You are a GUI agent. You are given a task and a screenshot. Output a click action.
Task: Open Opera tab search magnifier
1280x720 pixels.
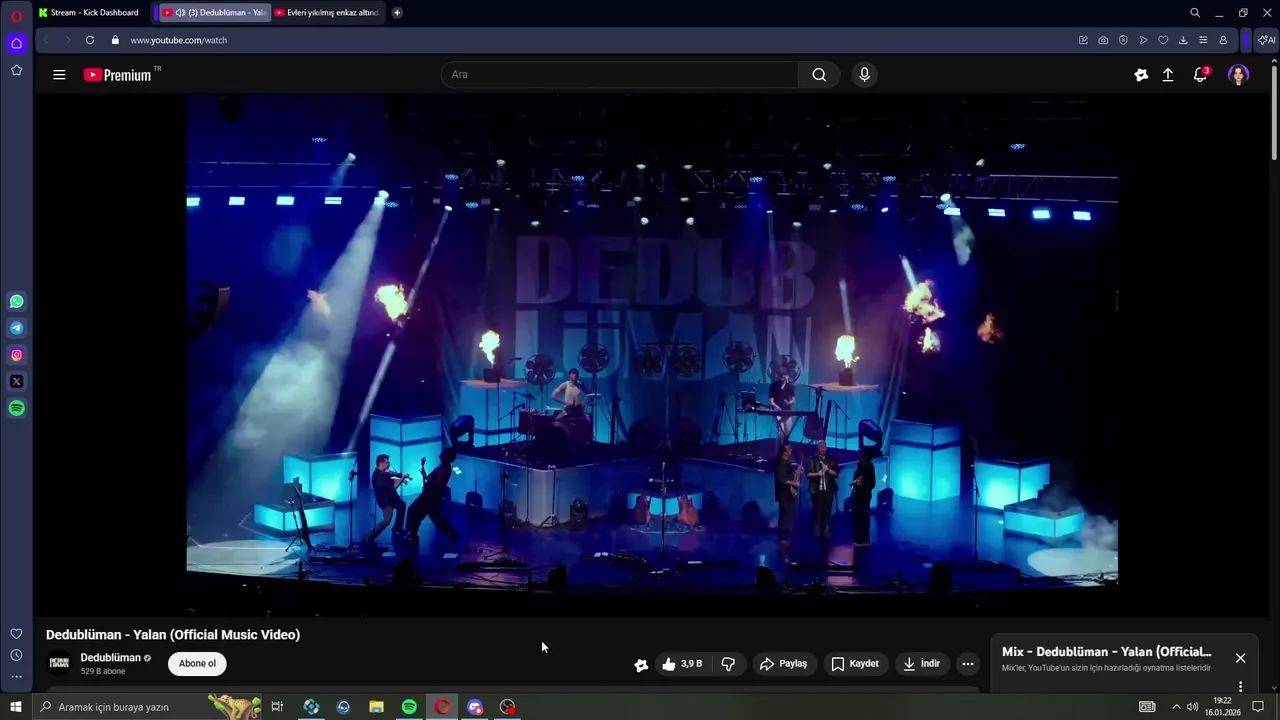tap(1194, 13)
